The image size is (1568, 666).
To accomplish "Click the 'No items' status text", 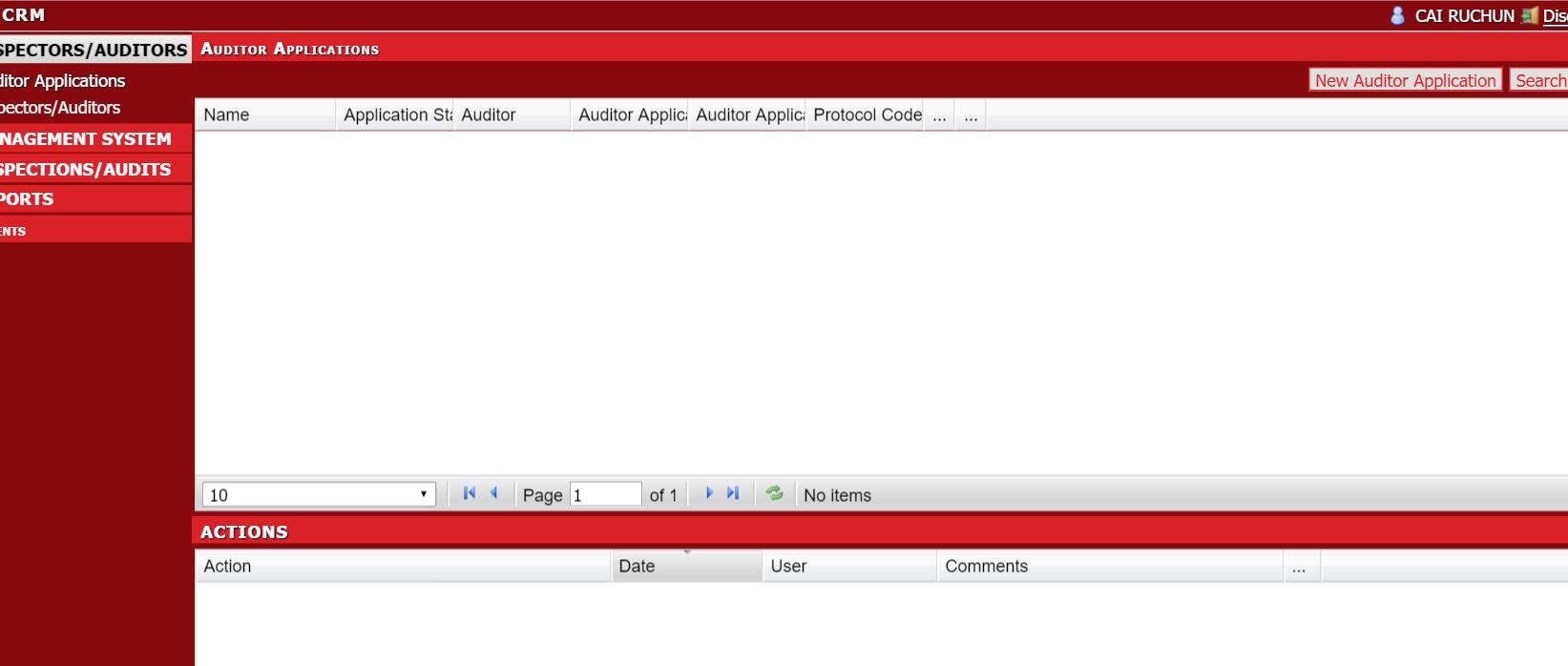I will 837,495.
